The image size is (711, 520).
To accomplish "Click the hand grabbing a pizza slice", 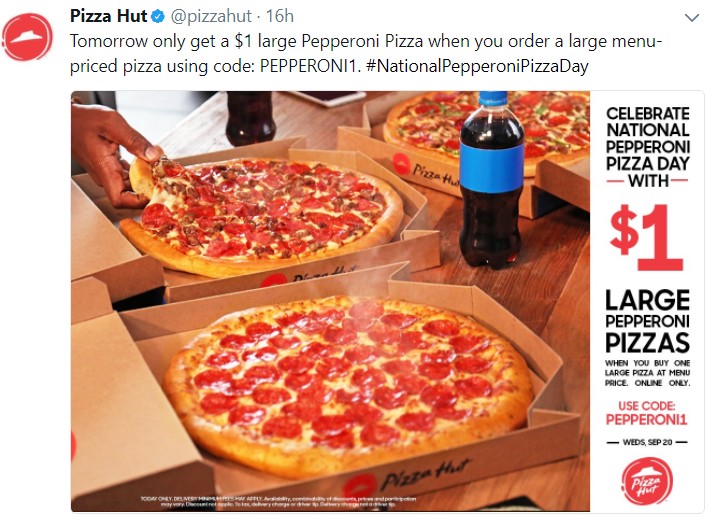I will [111, 152].
